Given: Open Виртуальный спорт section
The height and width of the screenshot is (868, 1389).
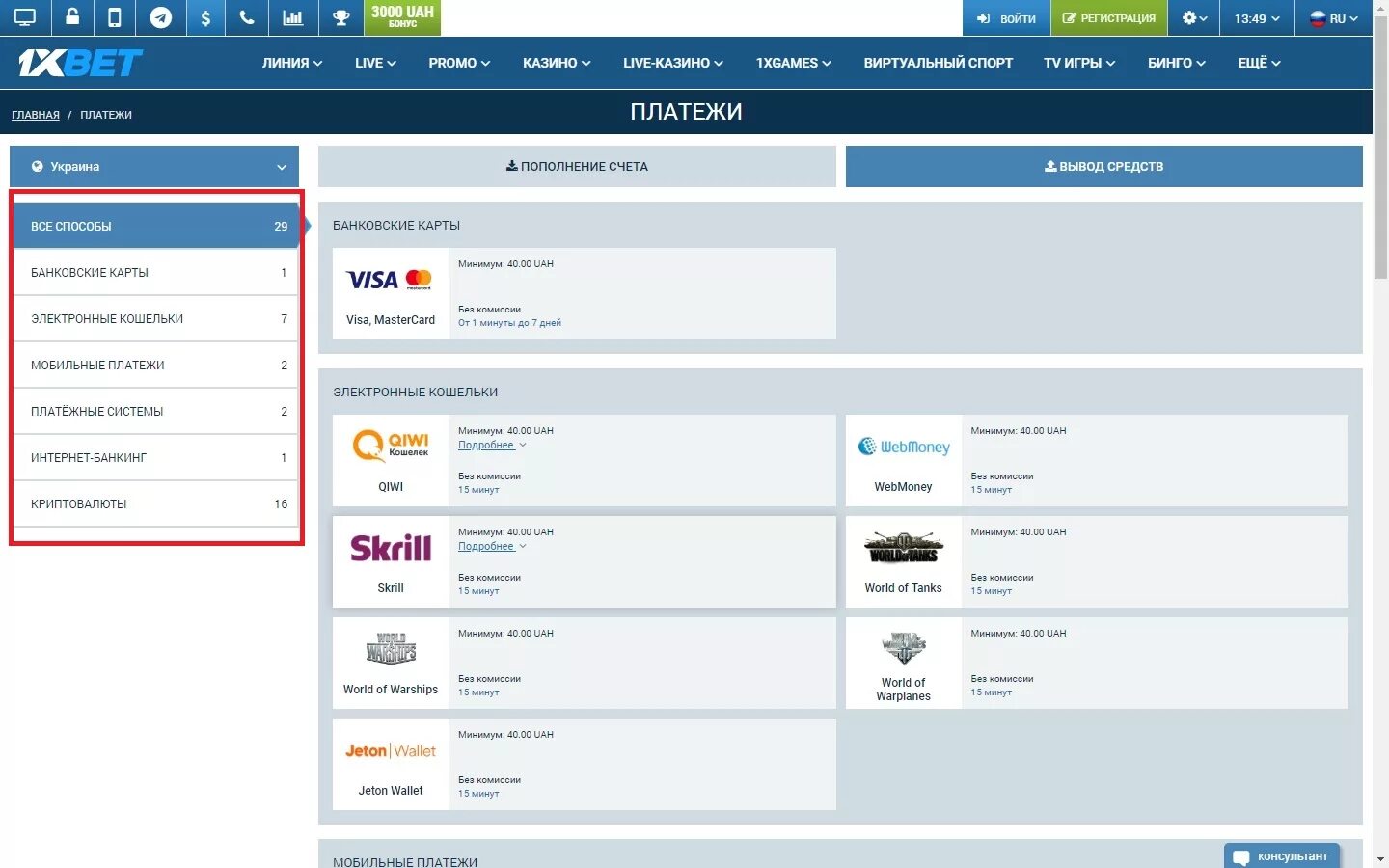Looking at the screenshot, I should [938, 63].
